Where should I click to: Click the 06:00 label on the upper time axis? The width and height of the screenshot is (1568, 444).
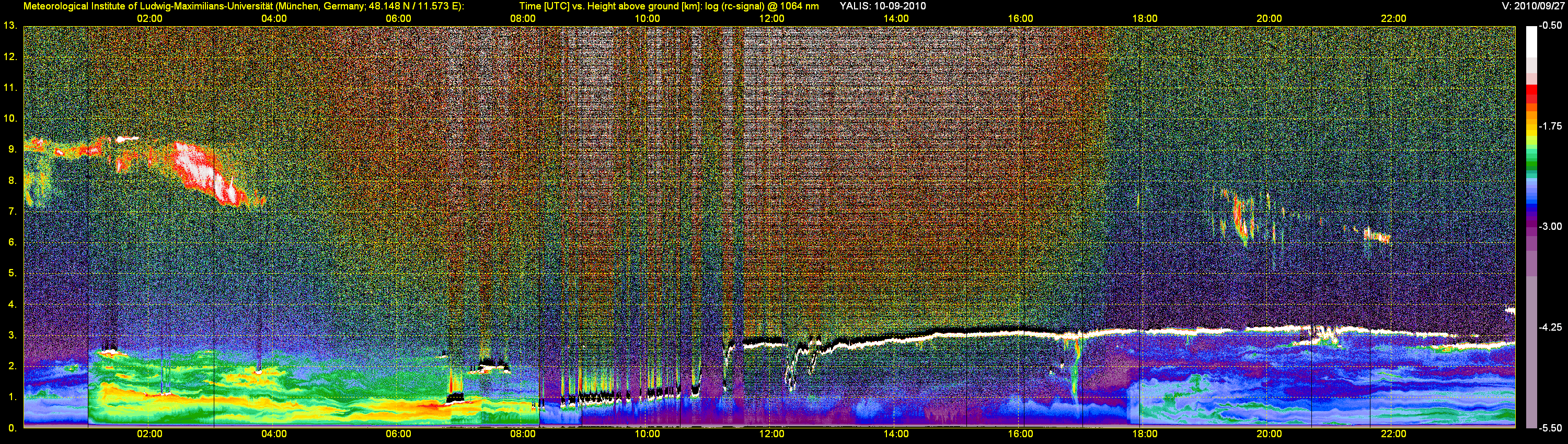[x=399, y=19]
